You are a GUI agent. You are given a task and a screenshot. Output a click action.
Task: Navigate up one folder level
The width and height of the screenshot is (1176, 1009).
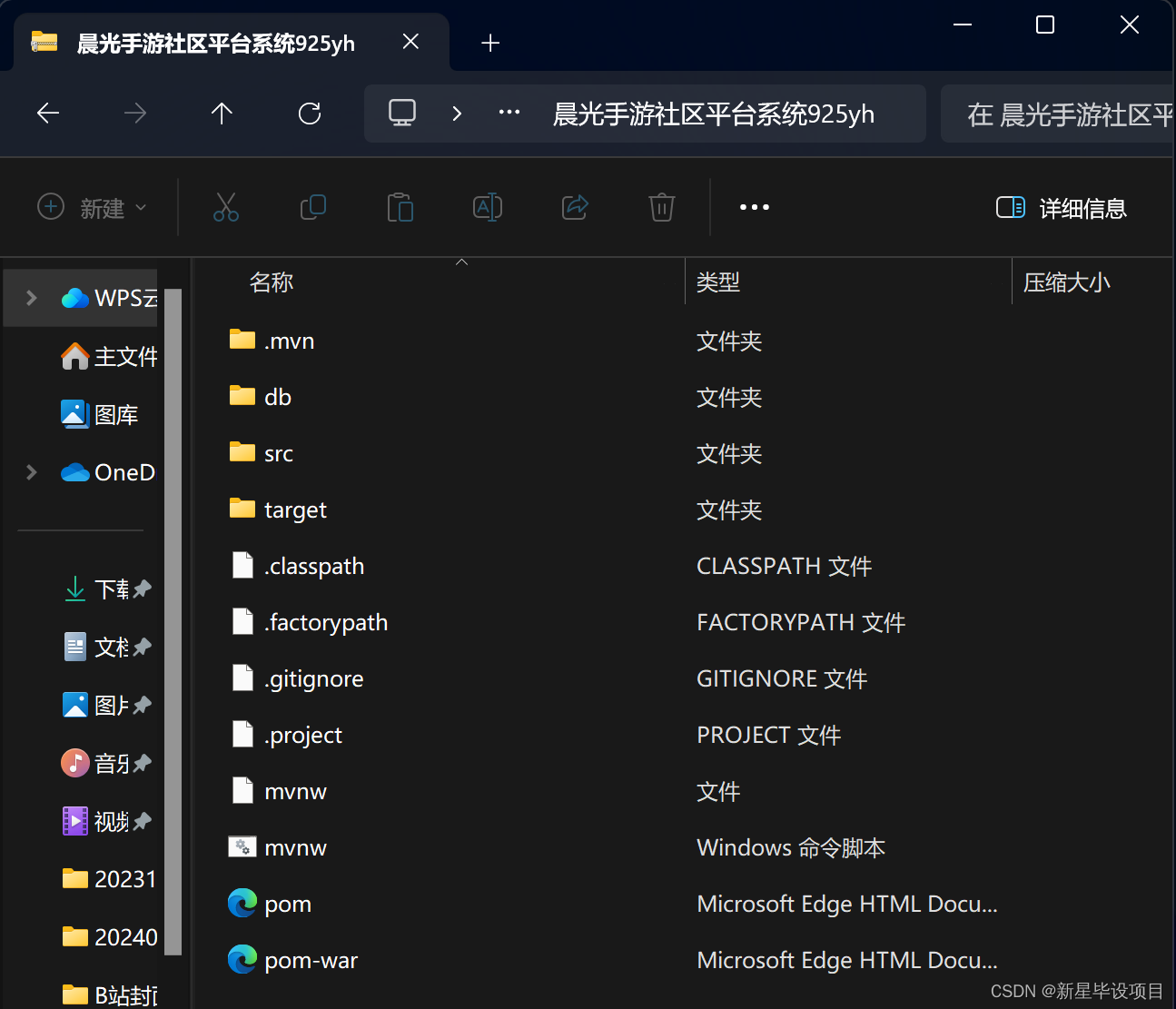pos(222,114)
